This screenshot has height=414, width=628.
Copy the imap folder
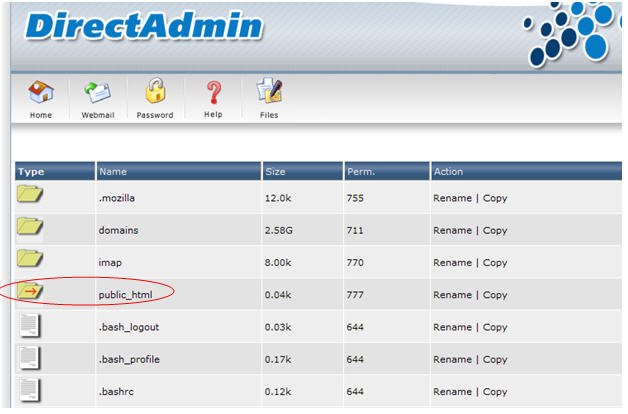(495, 263)
